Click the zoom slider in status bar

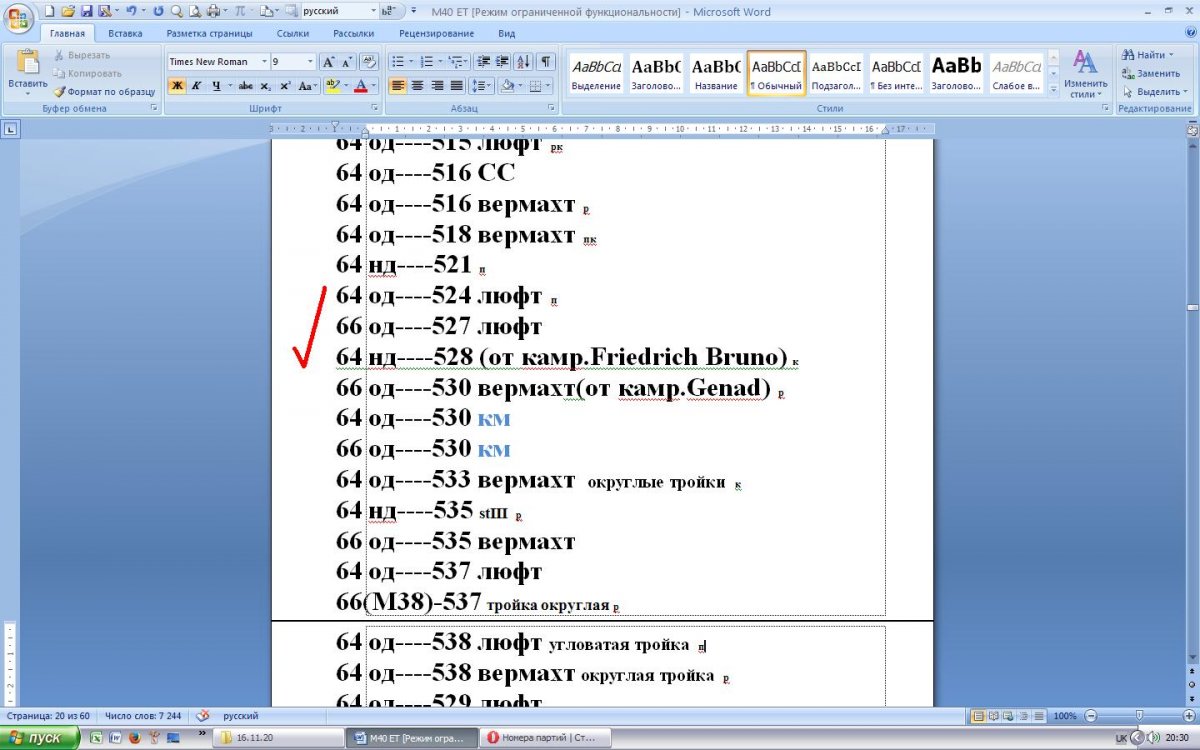pyautogui.click(x=1139, y=716)
